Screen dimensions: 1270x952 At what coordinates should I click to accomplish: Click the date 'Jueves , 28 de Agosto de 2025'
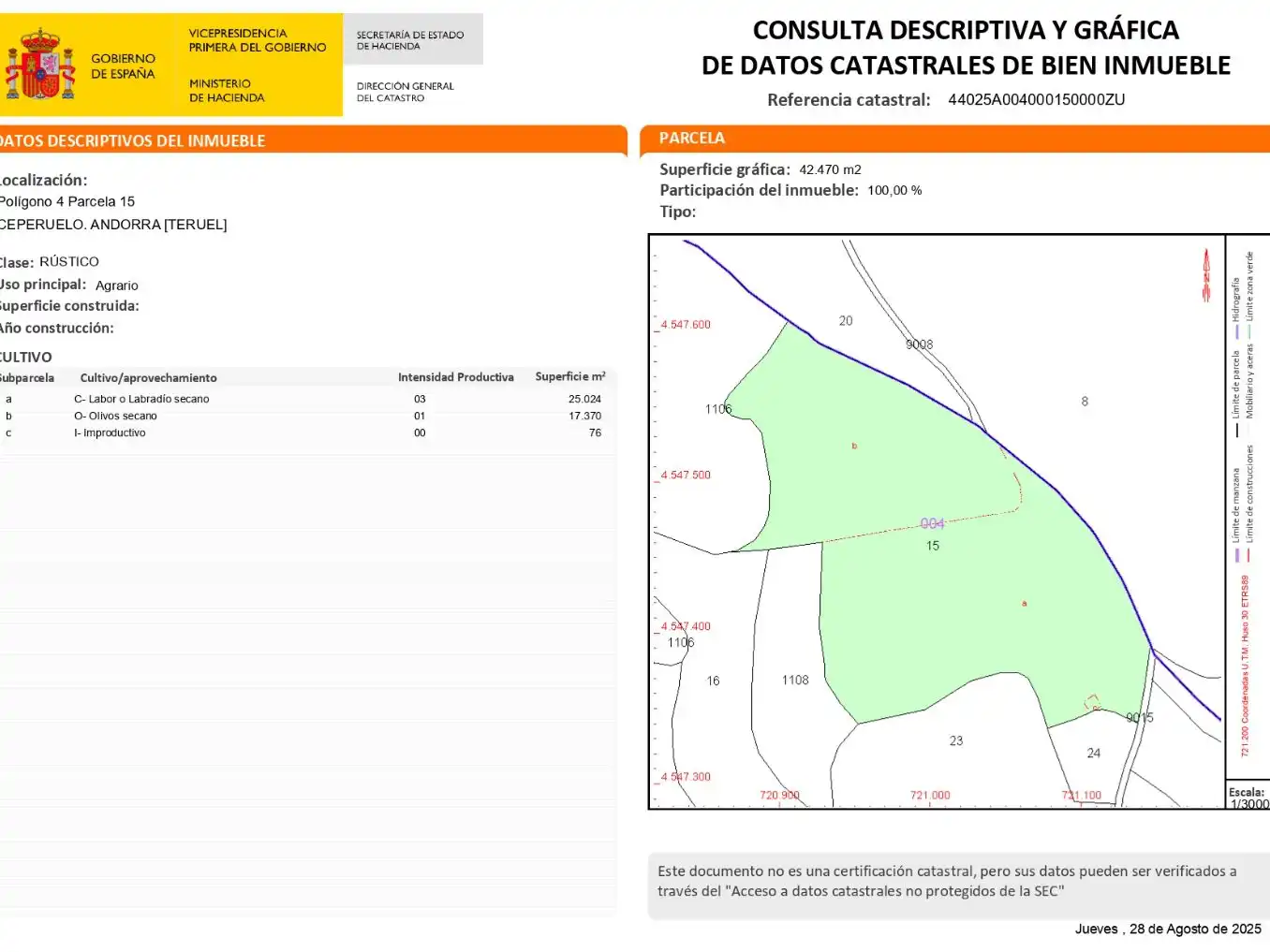point(1168,929)
